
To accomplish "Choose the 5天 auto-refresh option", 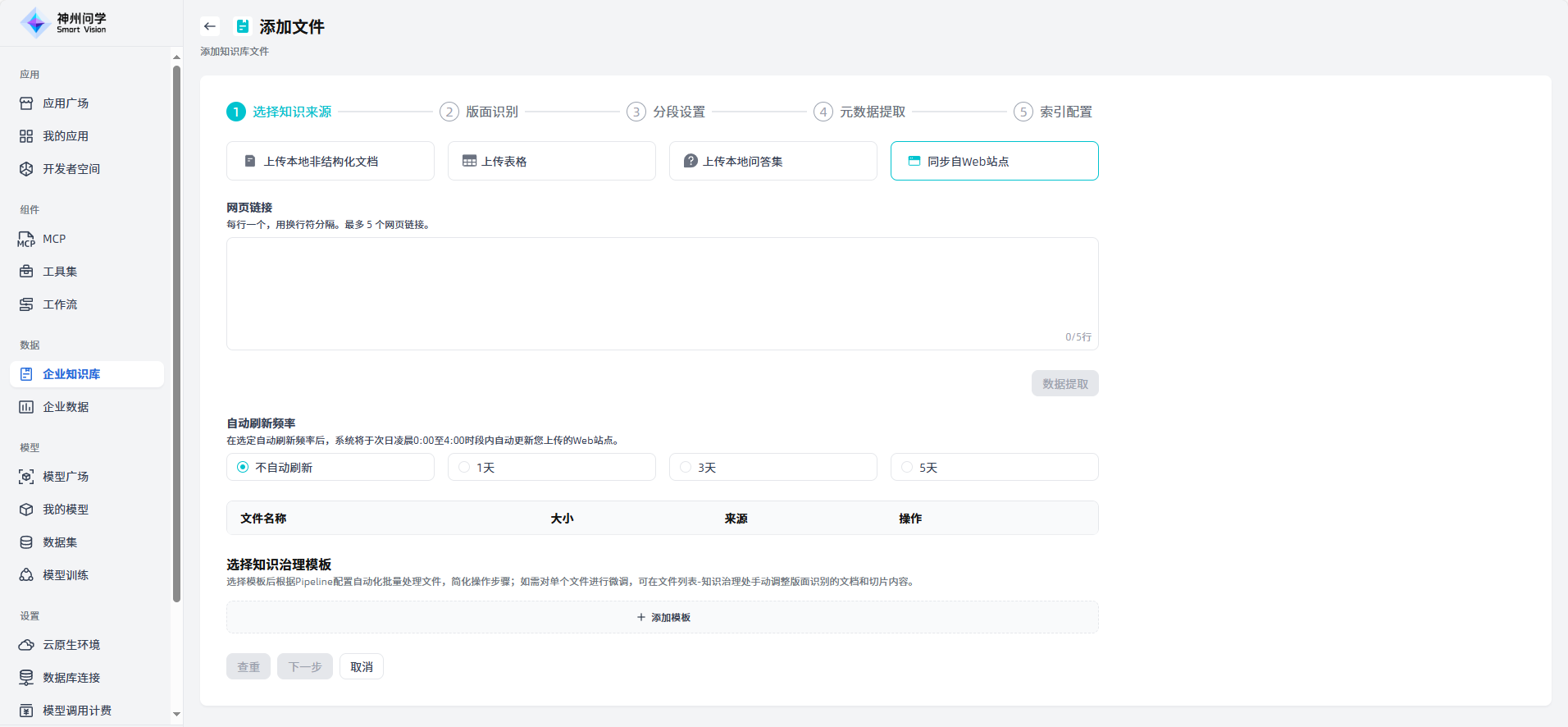I will tap(907, 467).
